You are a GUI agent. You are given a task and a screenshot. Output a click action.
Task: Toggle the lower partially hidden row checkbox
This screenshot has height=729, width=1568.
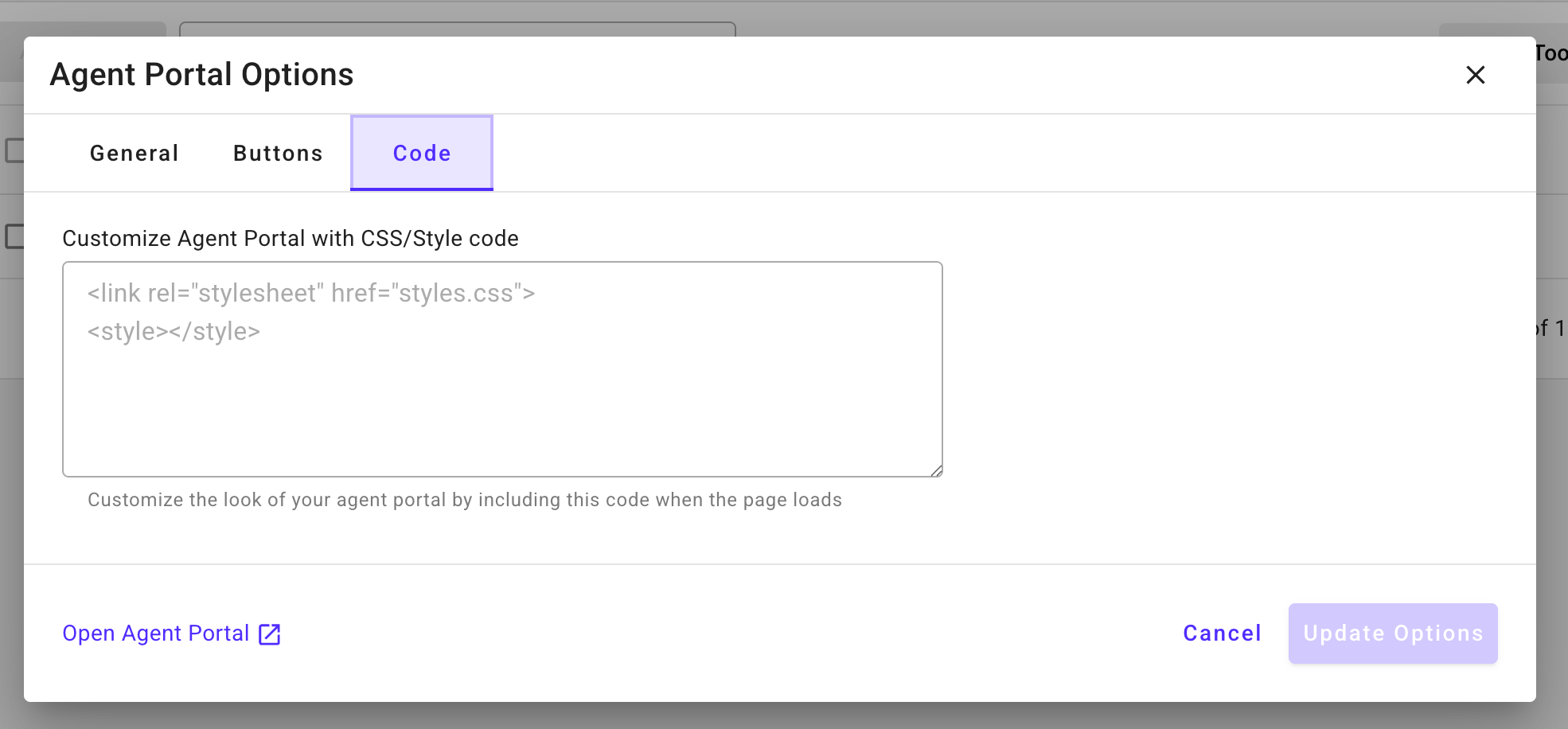pyautogui.click(x=14, y=236)
